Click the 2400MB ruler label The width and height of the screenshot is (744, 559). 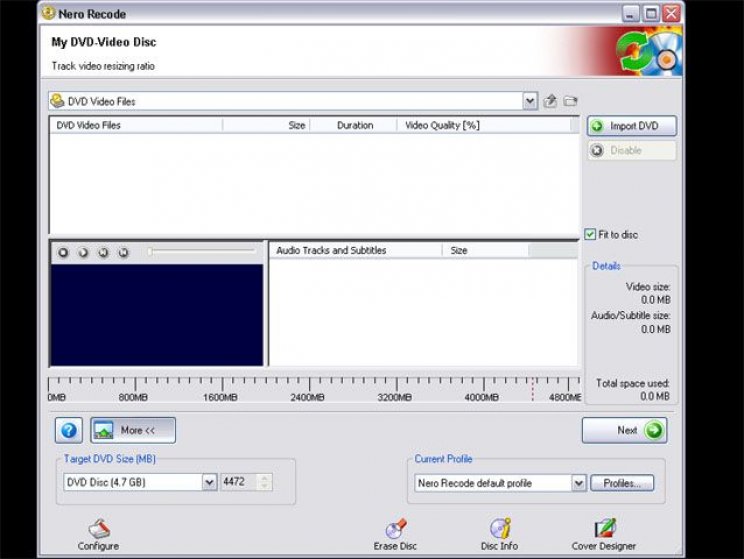(x=307, y=397)
